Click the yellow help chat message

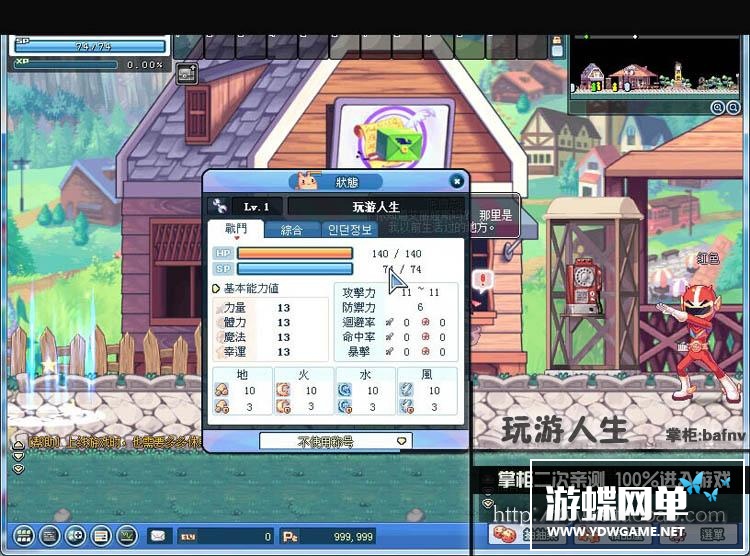pyautogui.click(x=115, y=442)
